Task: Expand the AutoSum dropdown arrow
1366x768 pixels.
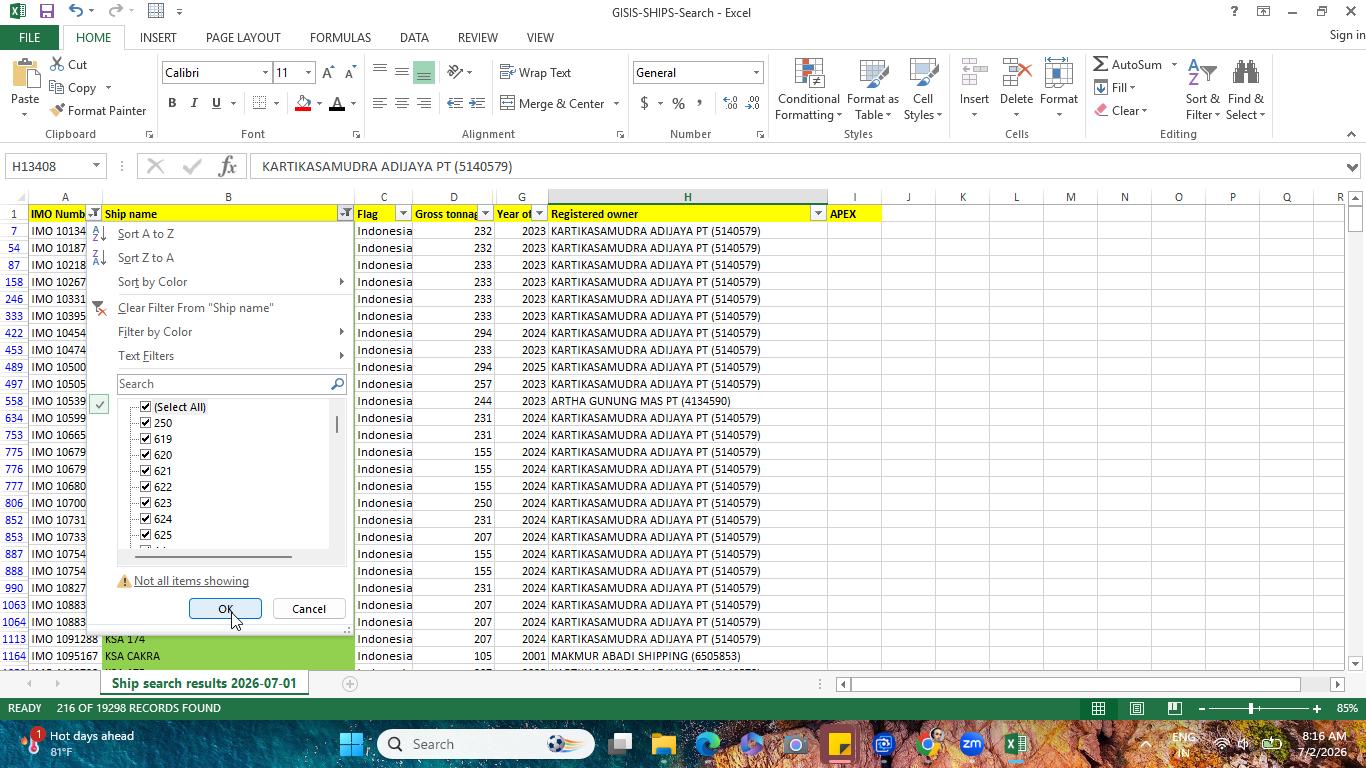Action: tap(1174, 65)
